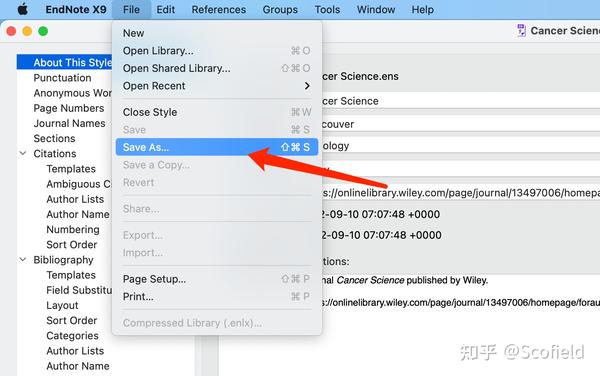The width and height of the screenshot is (600, 376).
Task: Select Author Lists under Citations
Action: (x=75, y=199)
